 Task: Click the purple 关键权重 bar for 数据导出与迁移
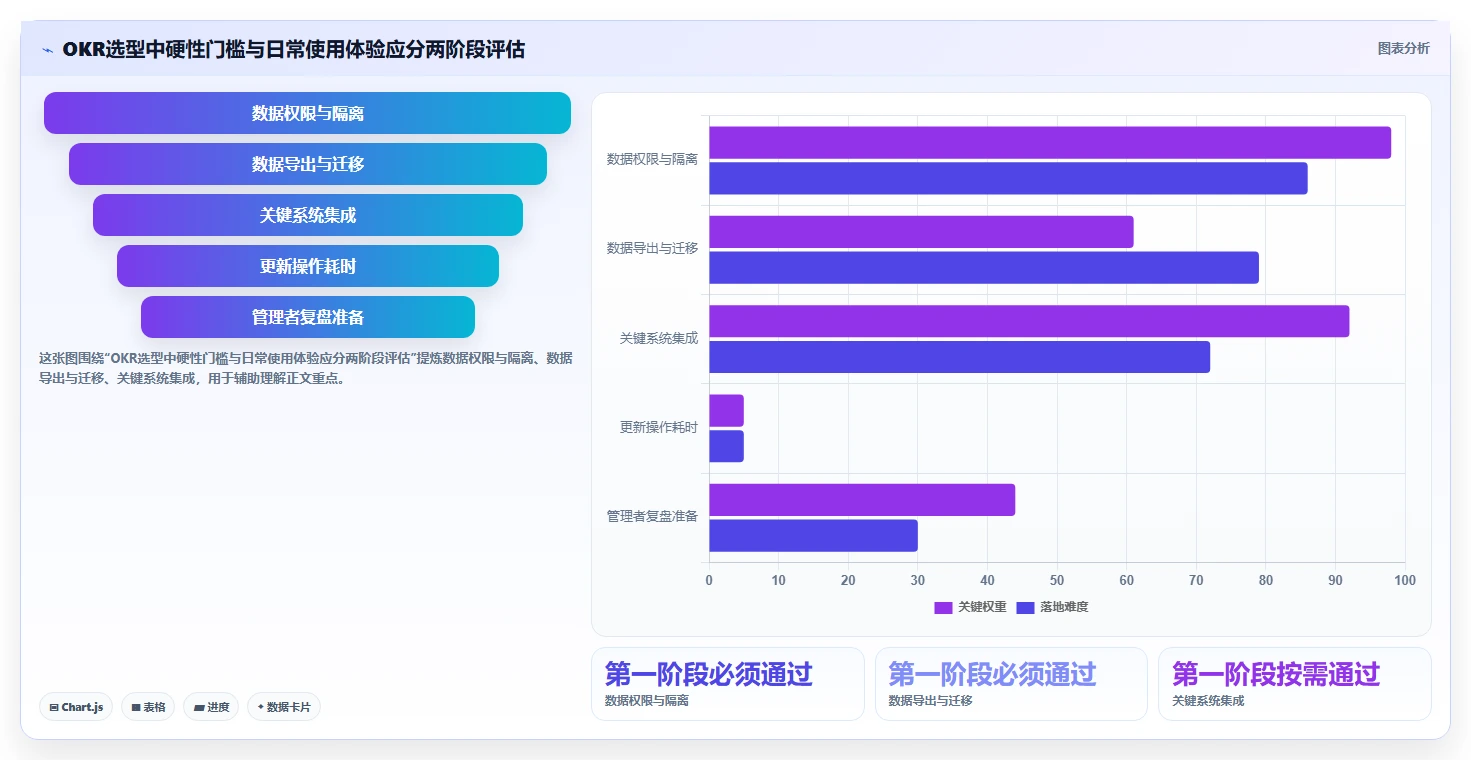tap(921, 232)
